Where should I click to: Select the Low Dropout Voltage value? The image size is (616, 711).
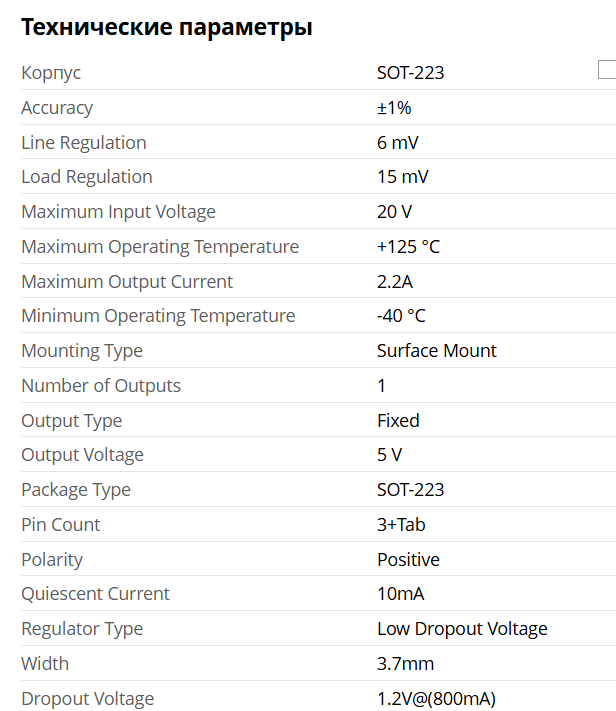[462, 629]
